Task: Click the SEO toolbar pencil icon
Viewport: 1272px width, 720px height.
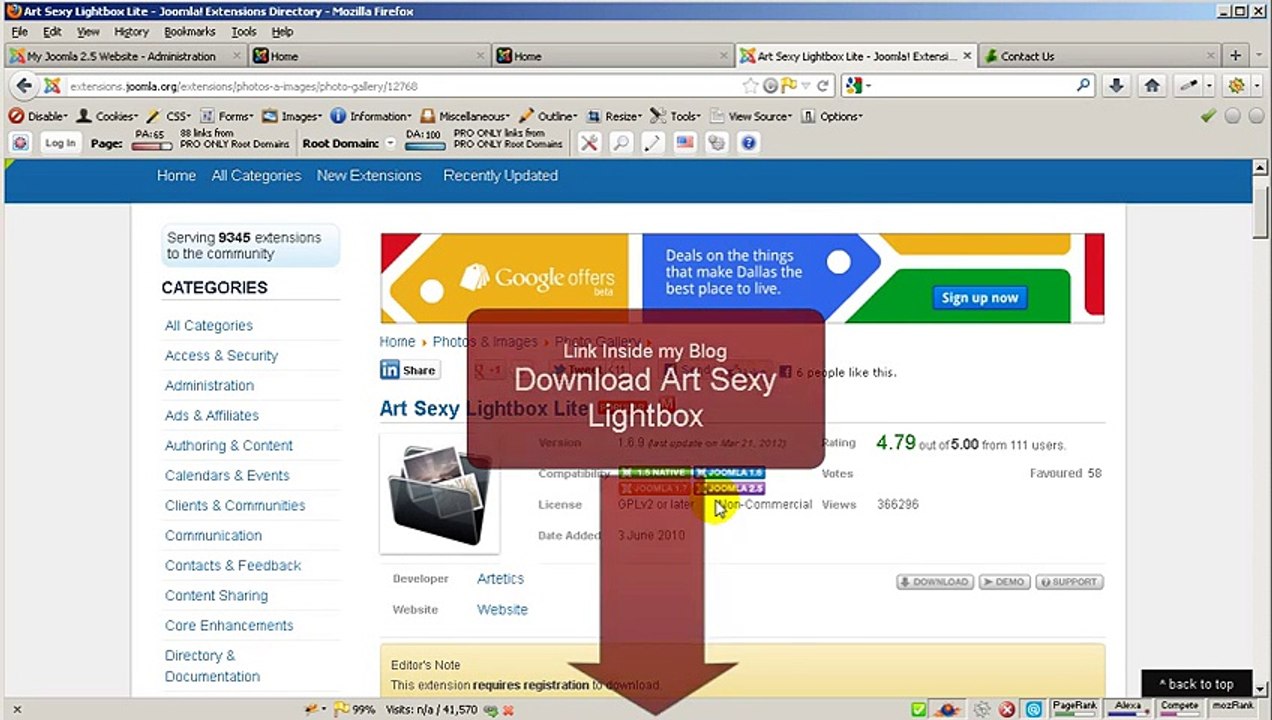Action: pos(653,143)
